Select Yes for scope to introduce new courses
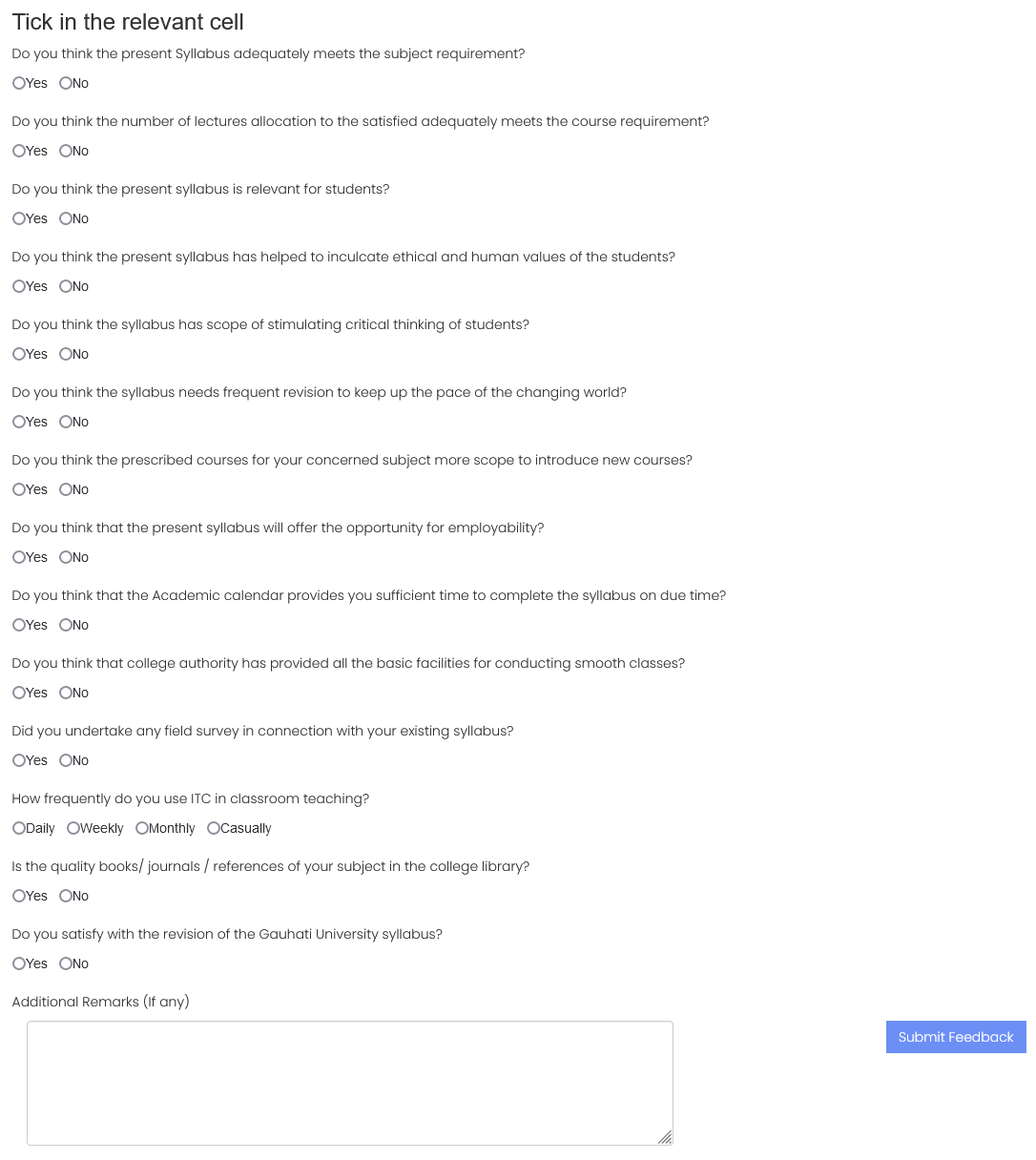 19,489
